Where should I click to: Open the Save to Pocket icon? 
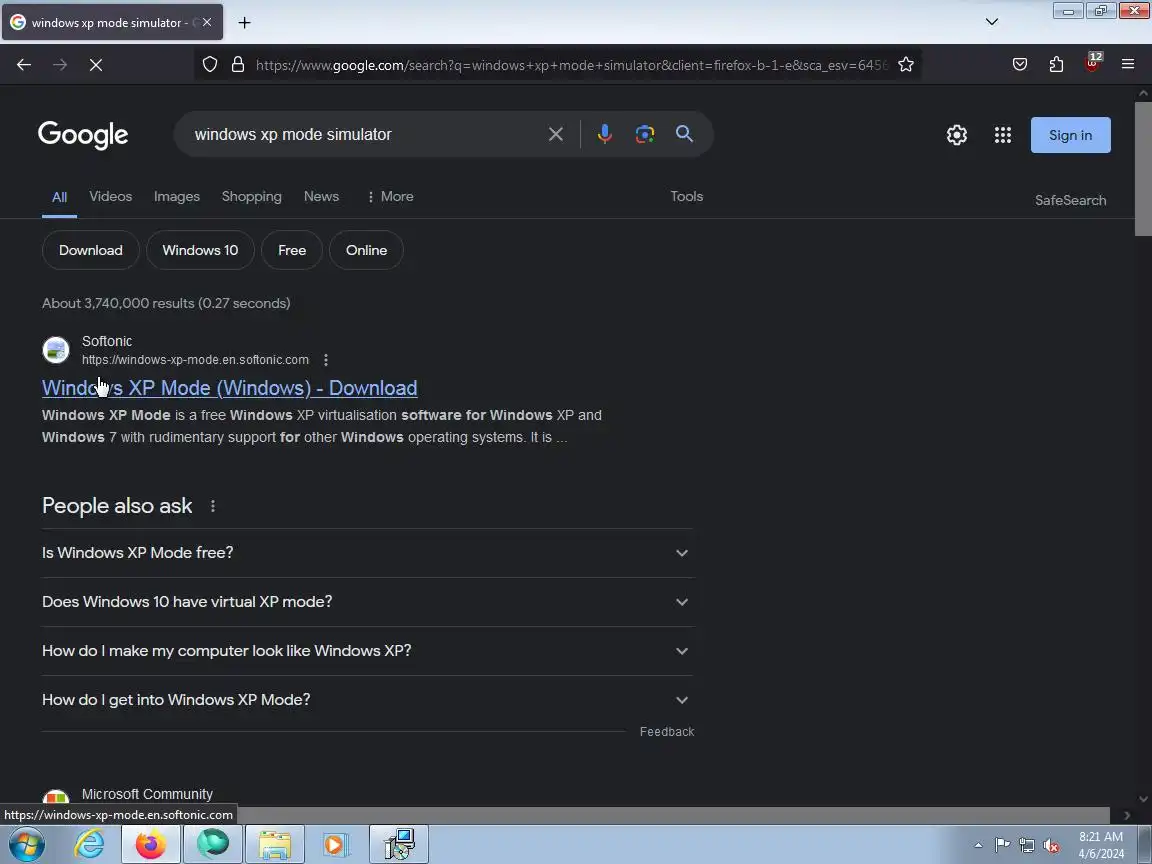[1020, 65]
